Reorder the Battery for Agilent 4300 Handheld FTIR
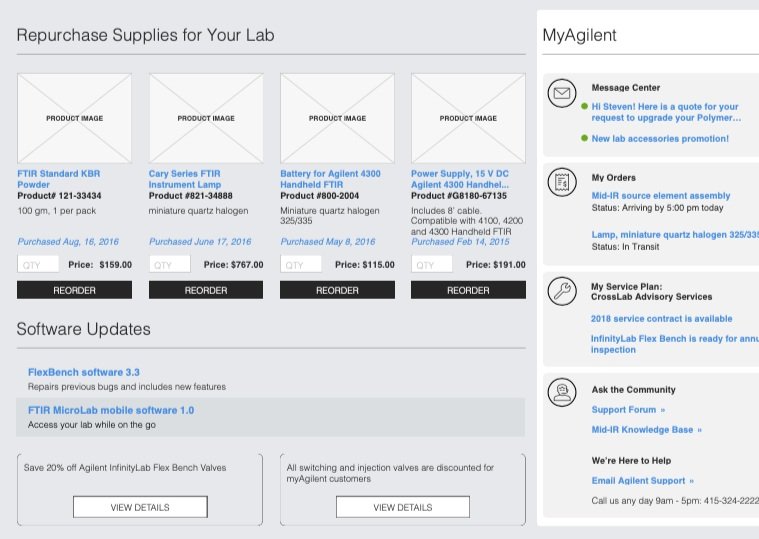759x539 pixels. click(337, 290)
